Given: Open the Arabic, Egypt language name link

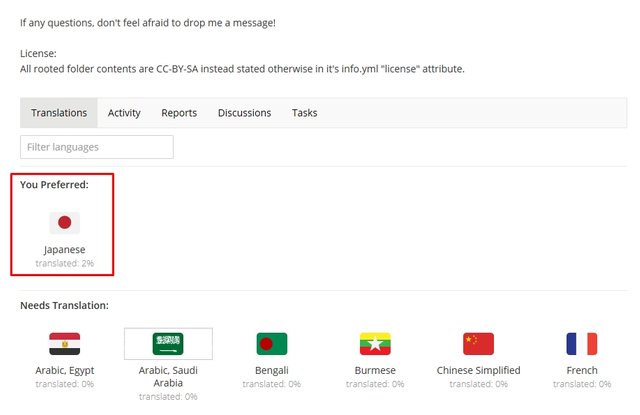Looking at the screenshot, I should coord(64,370).
